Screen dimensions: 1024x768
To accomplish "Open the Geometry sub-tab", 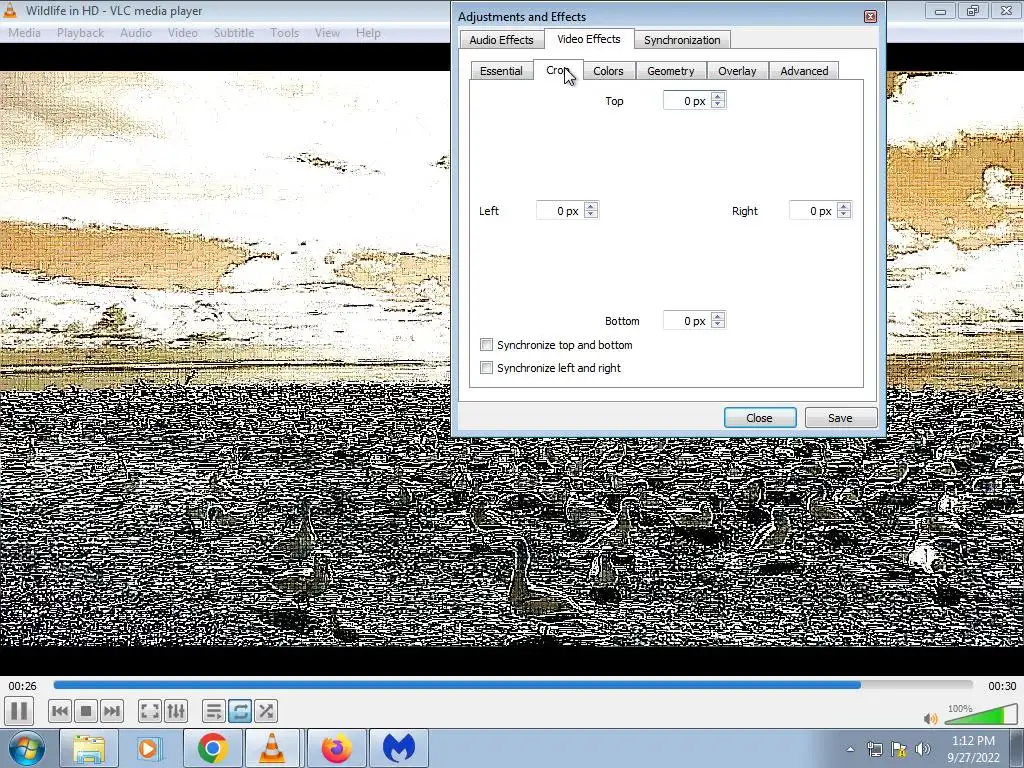I will coord(671,71).
